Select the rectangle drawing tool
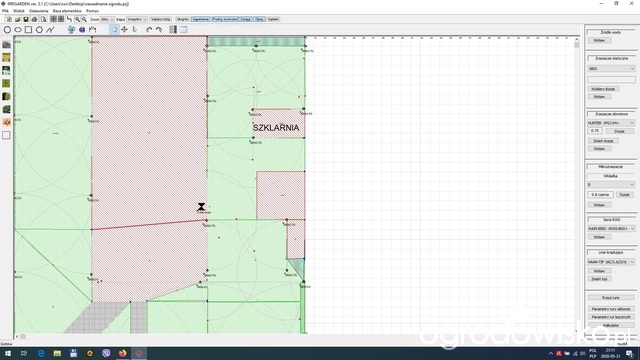Screen dimensions: 640x360 (28, 29)
